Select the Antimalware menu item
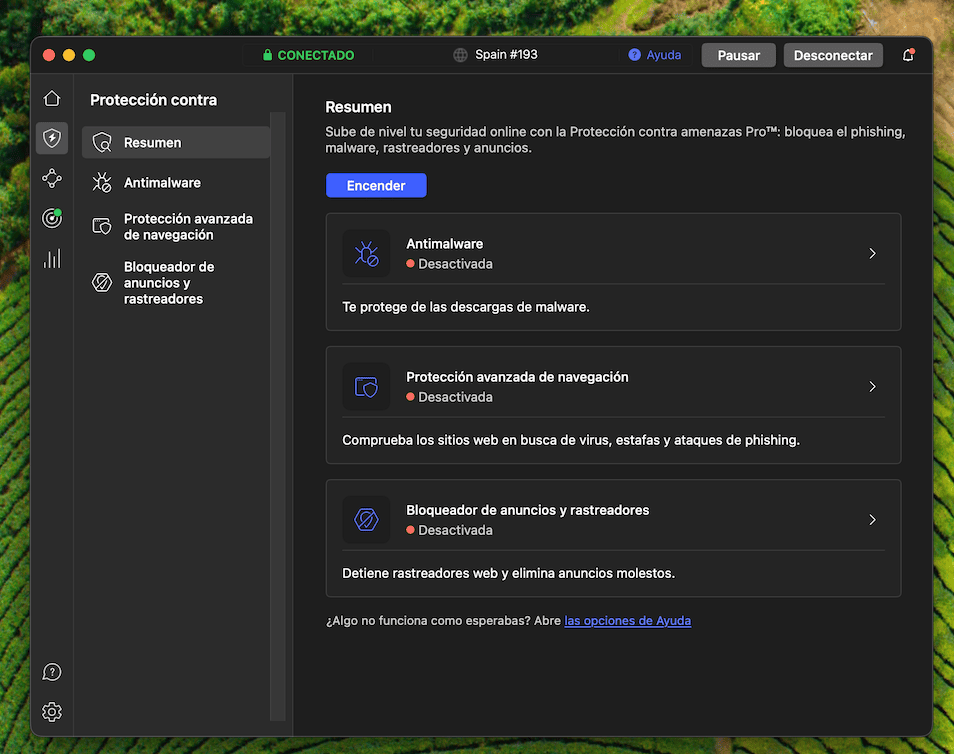The height and width of the screenshot is (754, 954). [176, 183]
